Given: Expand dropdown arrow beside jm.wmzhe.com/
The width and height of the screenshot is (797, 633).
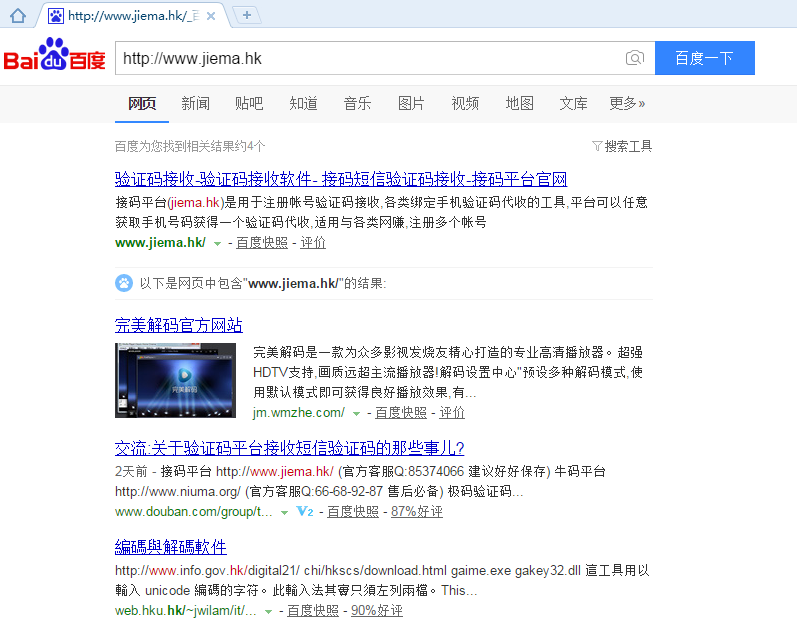Looking at the screenshot, I should 357,413.
